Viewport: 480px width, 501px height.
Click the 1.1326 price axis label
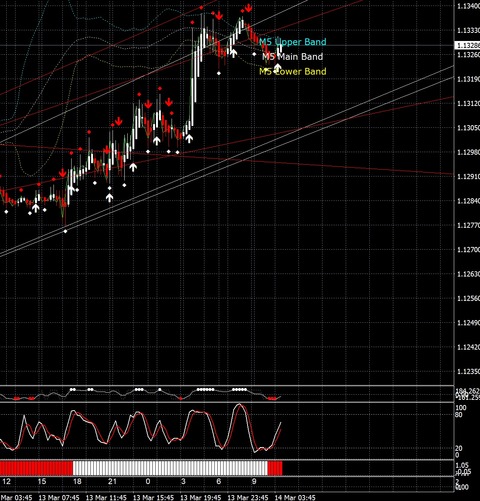(x=468, y=55)
